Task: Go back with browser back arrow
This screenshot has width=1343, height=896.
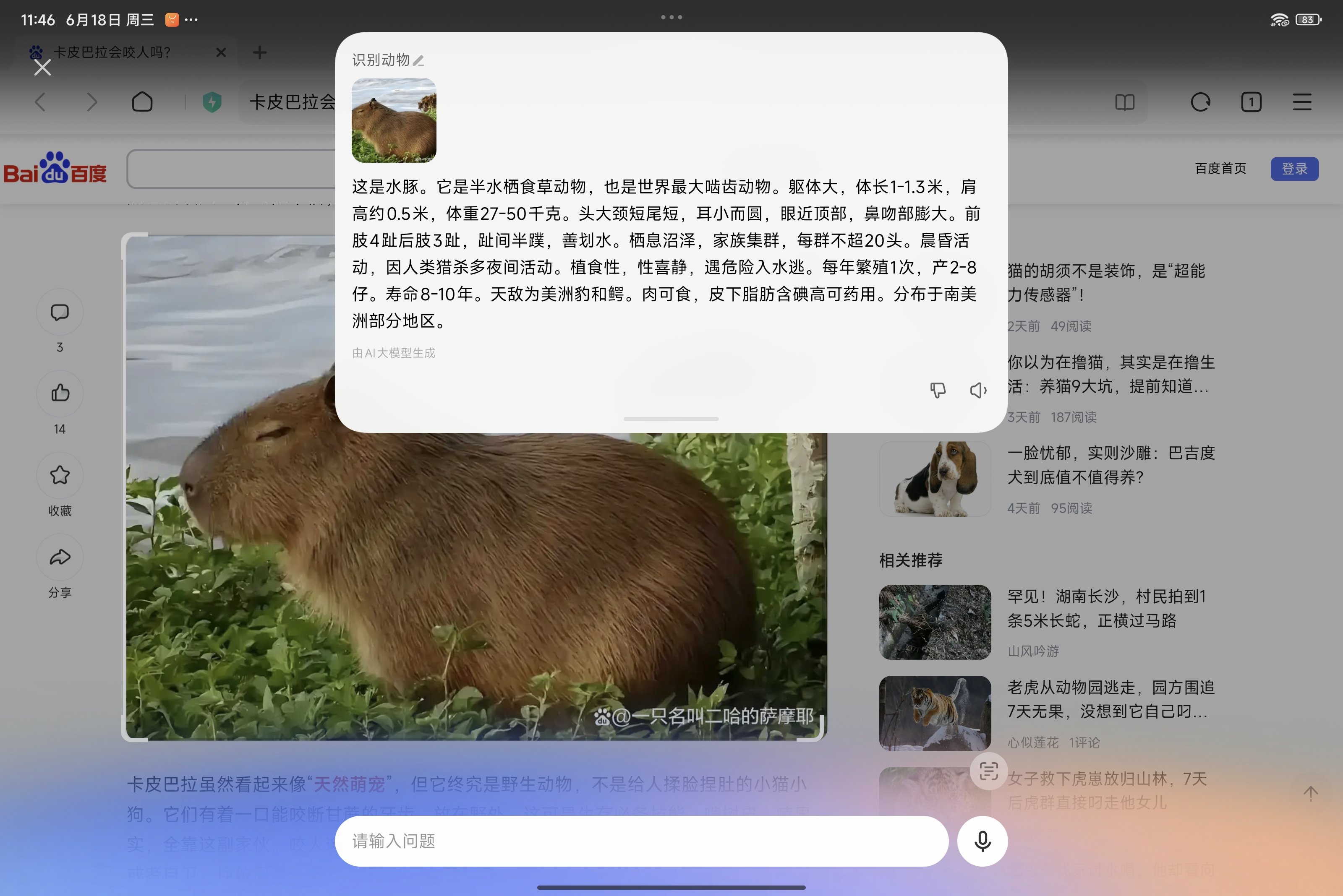Action: 40,102
